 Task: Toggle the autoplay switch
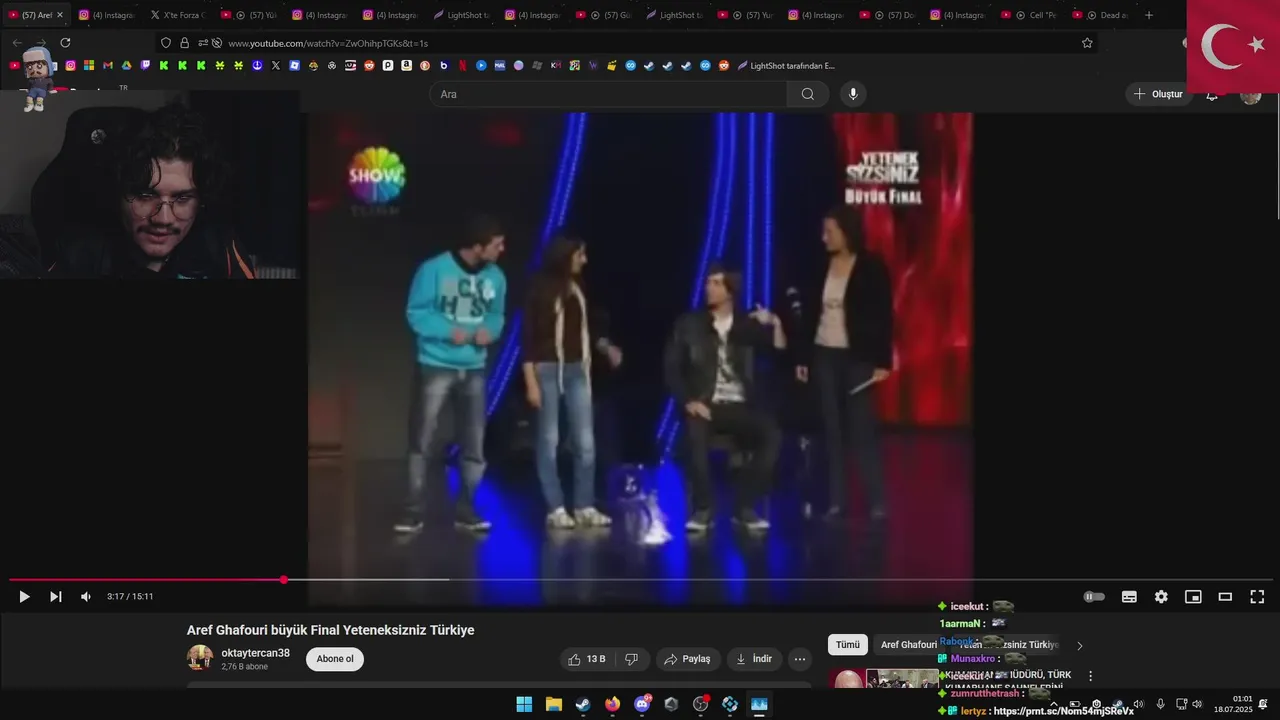(1095, 597)
